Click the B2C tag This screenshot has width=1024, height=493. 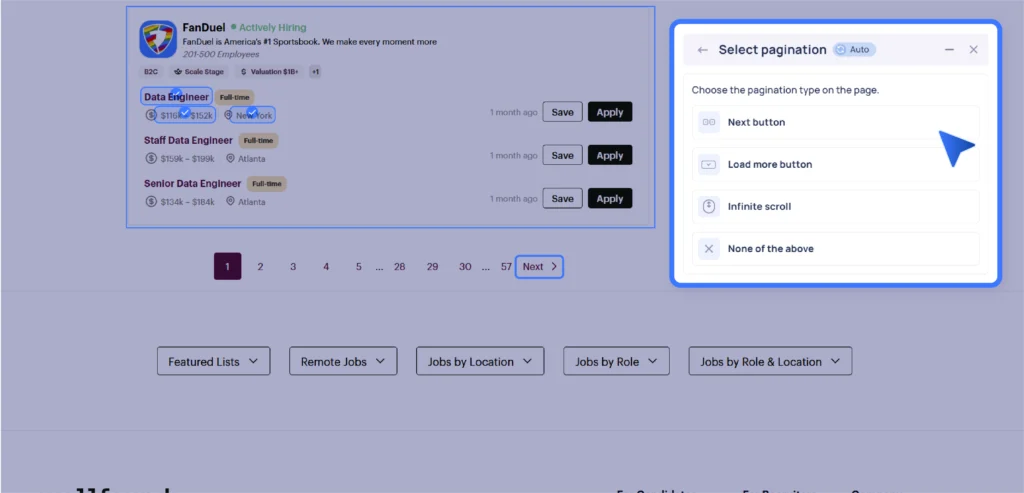151,72
